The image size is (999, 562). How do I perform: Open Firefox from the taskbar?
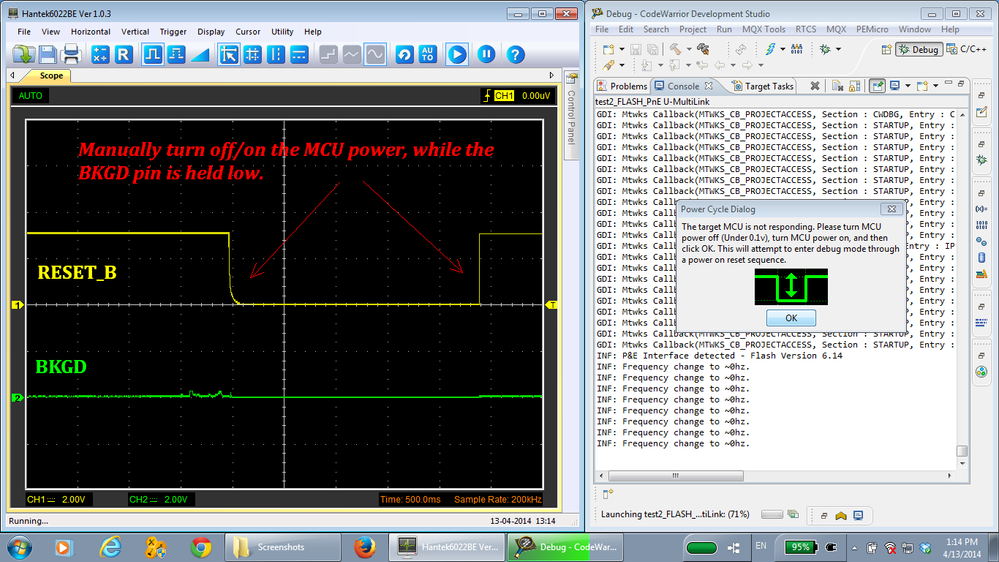[x=364, y=547]
